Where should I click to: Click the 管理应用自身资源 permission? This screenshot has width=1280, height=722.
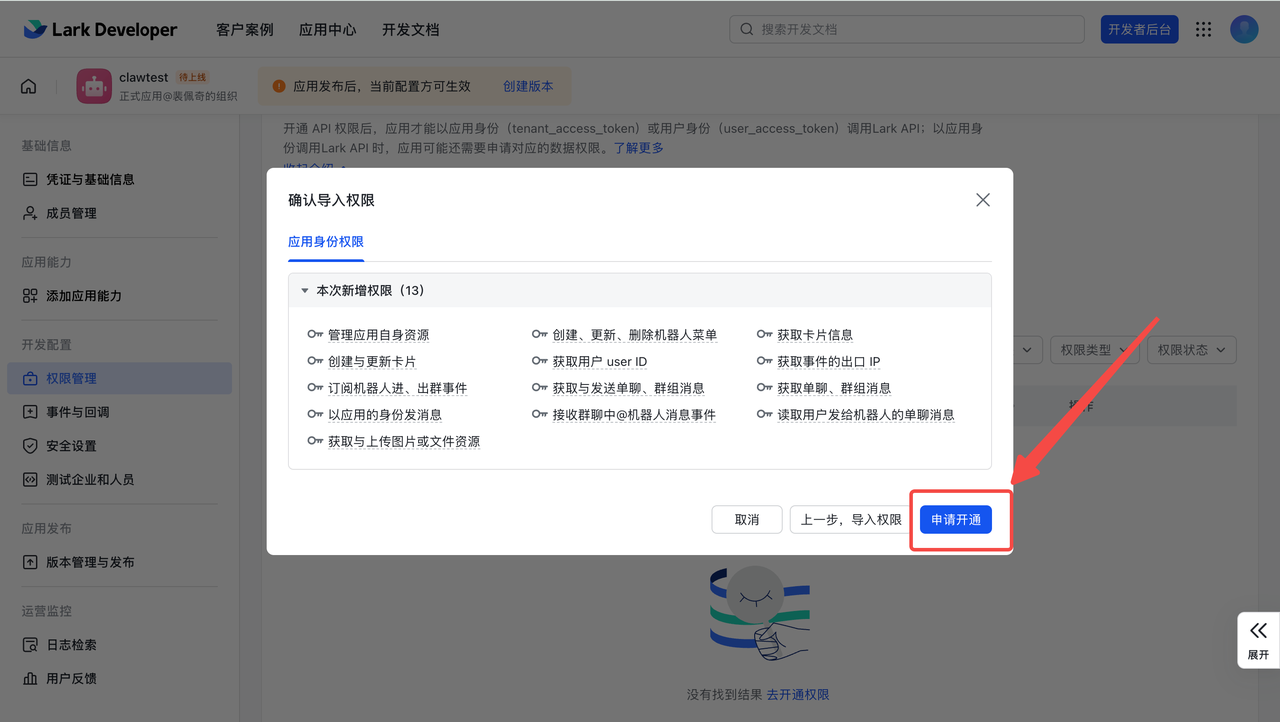tap(378, 335)
